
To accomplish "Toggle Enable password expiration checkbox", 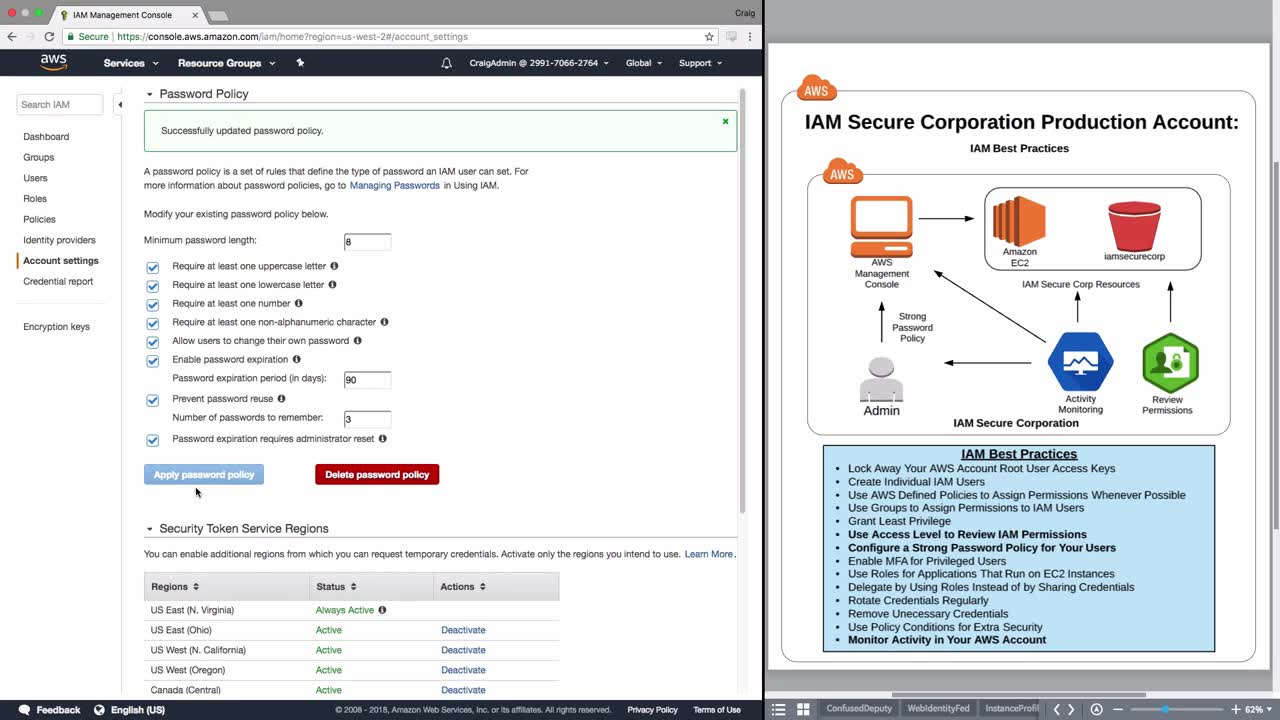I will click(152, 361).
